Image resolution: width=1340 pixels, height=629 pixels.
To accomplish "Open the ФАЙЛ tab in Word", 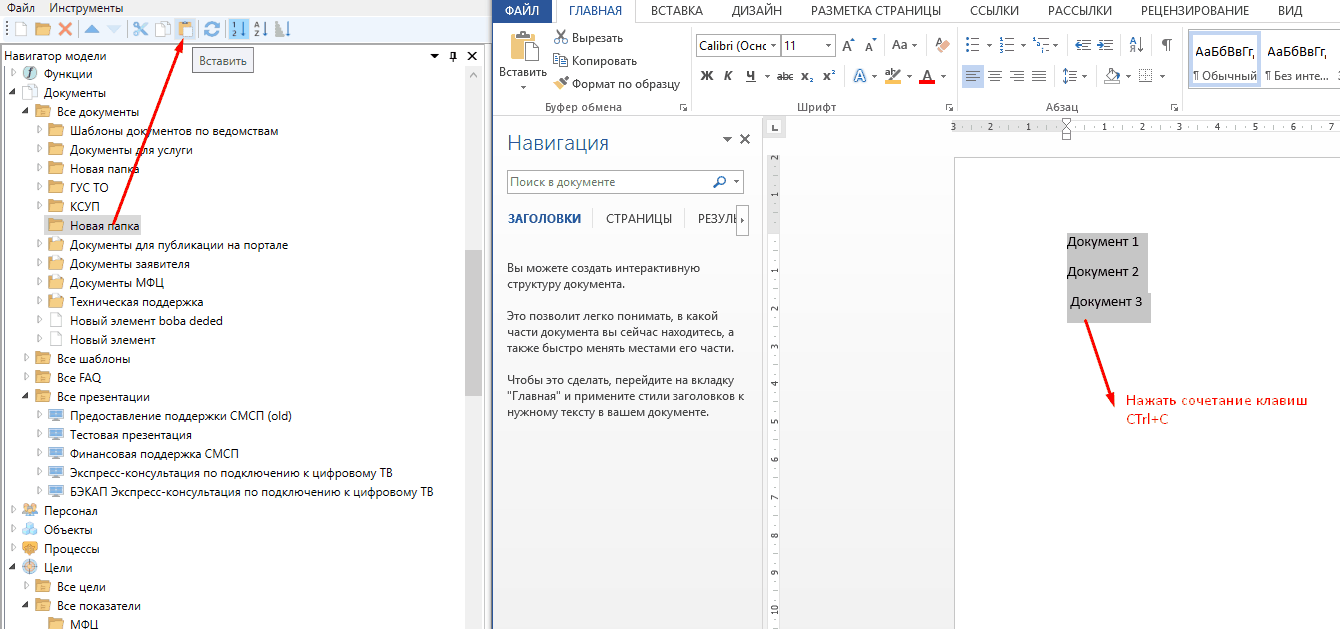I will 522,11.
